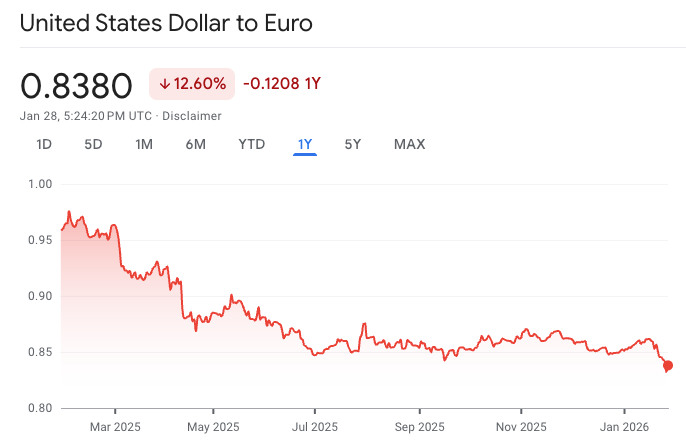Click the active 1Y tab
This screenshot has height=444, width=686.
pyautogui.click(x=305, y=144)
